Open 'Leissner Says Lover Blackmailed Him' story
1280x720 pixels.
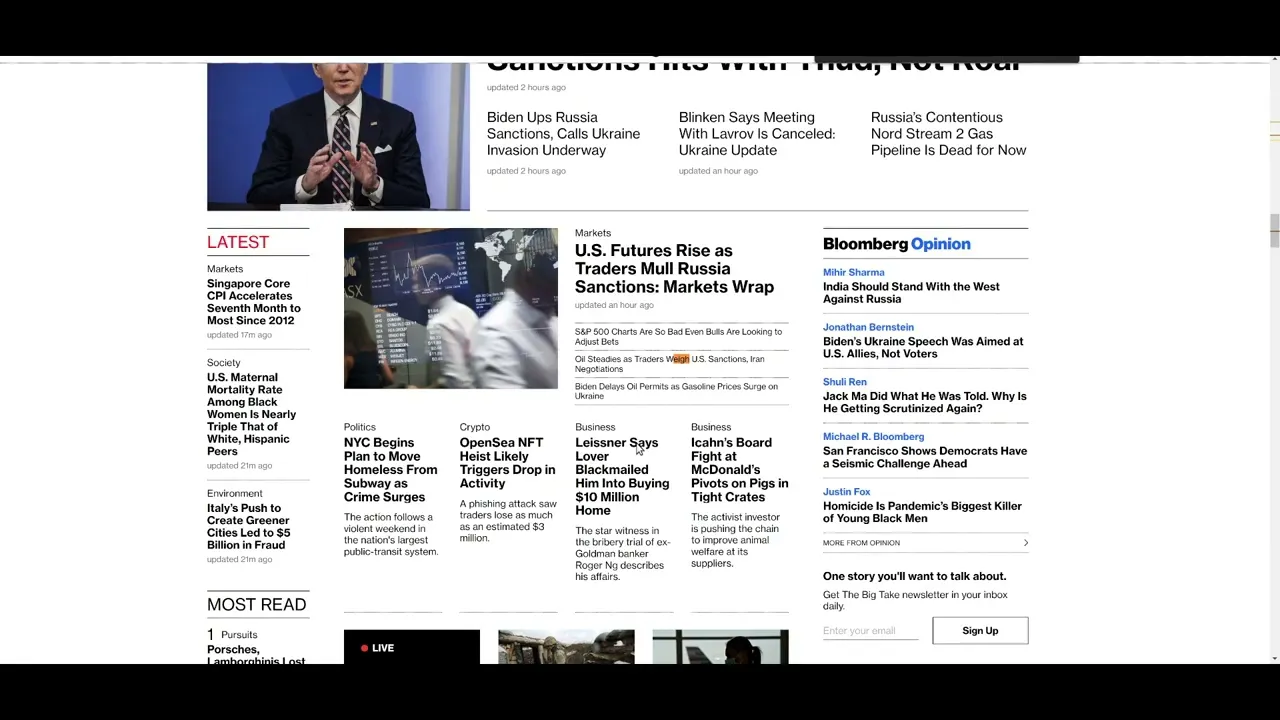pos(622,476)
